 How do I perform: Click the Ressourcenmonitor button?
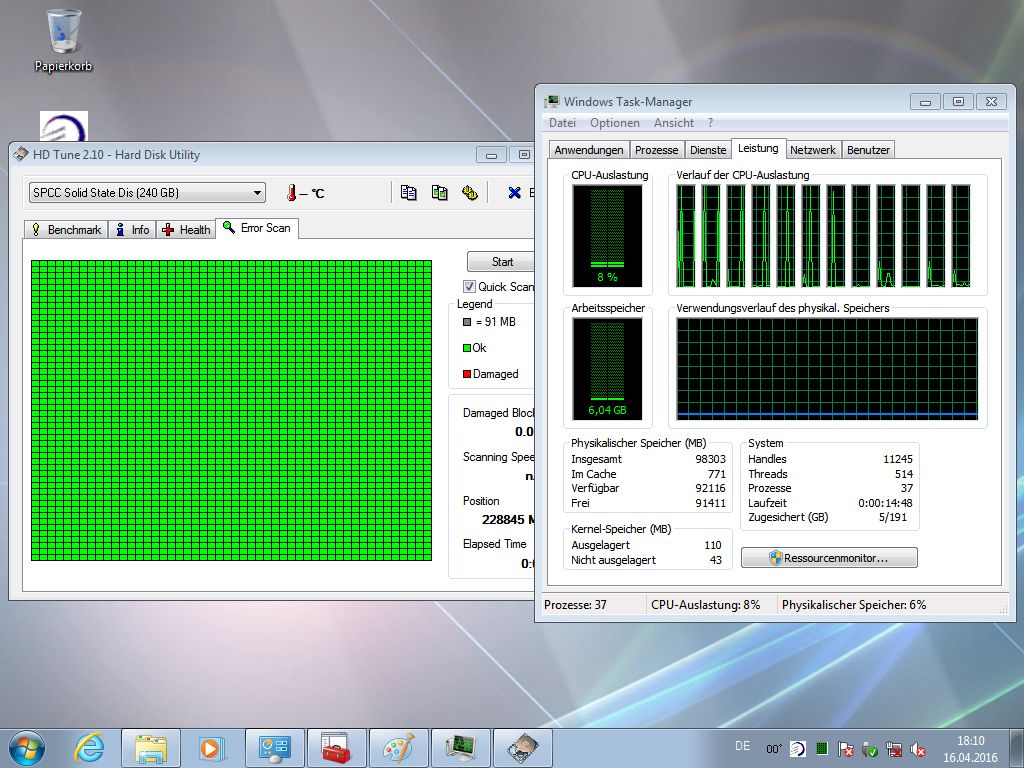click(x=829, y=558)
